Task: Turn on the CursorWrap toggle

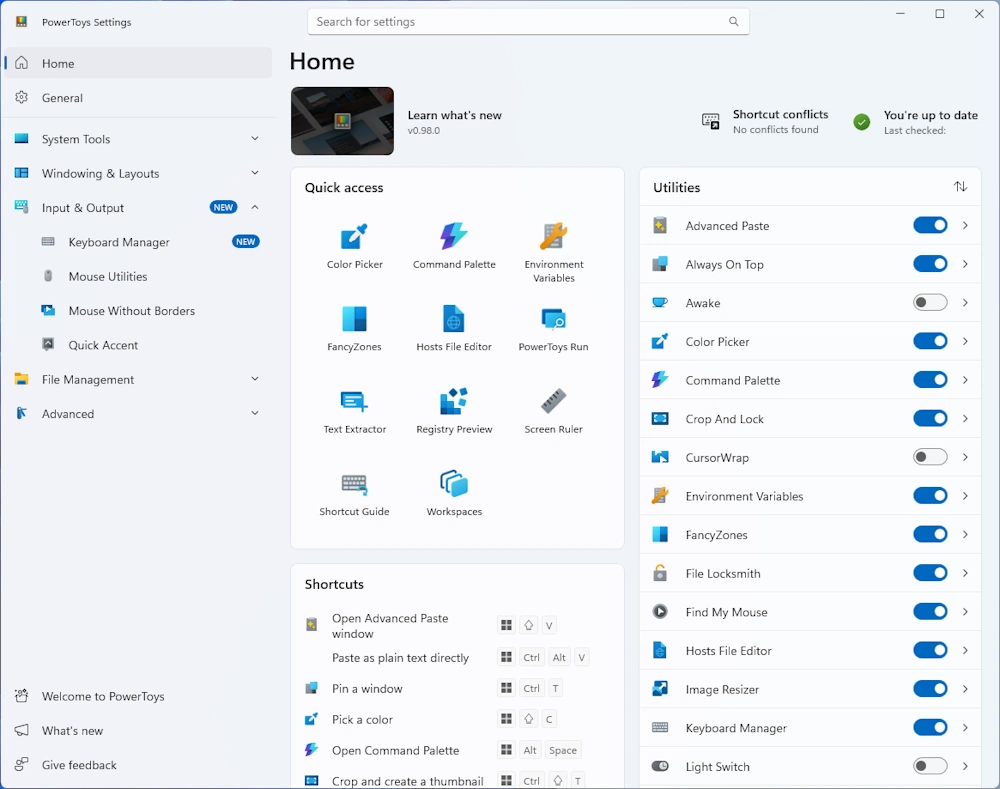Action: coord(929,457)
